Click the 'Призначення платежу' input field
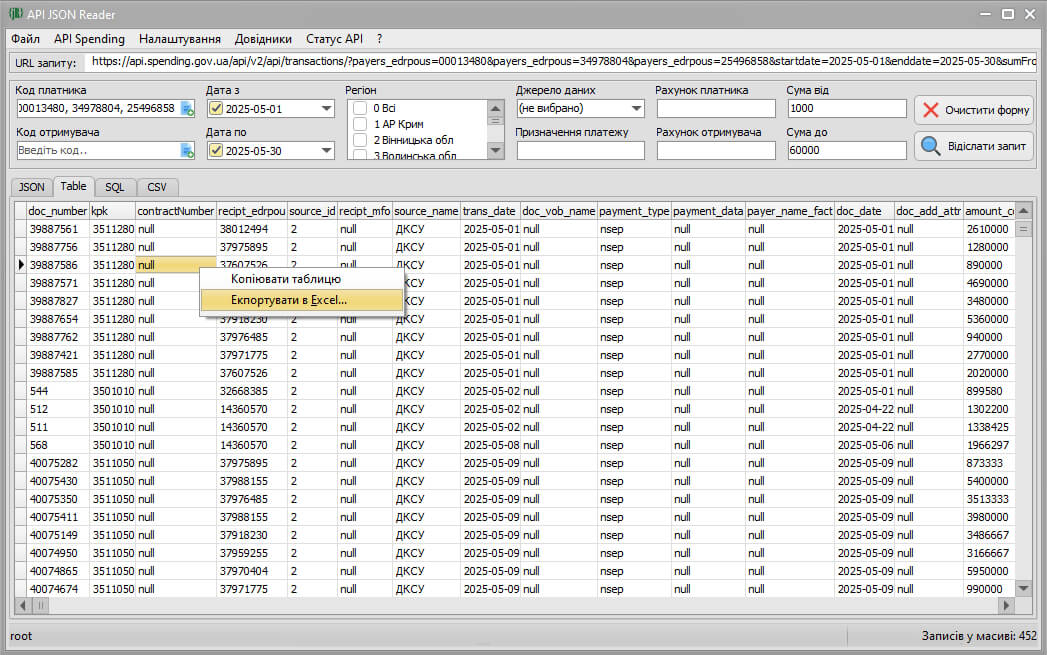 click(580, 151)
